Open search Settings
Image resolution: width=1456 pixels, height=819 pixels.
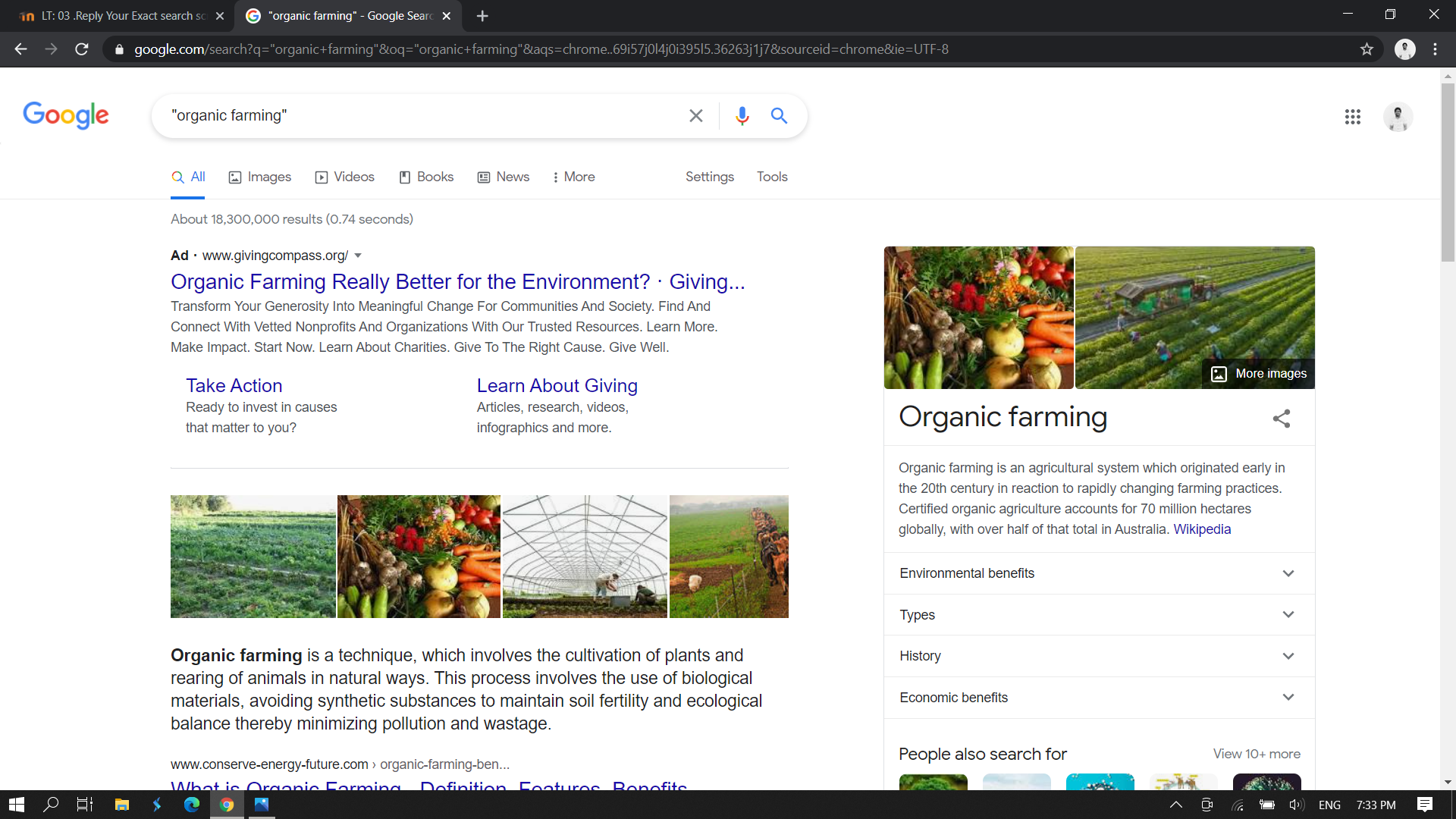pos(710,177)
